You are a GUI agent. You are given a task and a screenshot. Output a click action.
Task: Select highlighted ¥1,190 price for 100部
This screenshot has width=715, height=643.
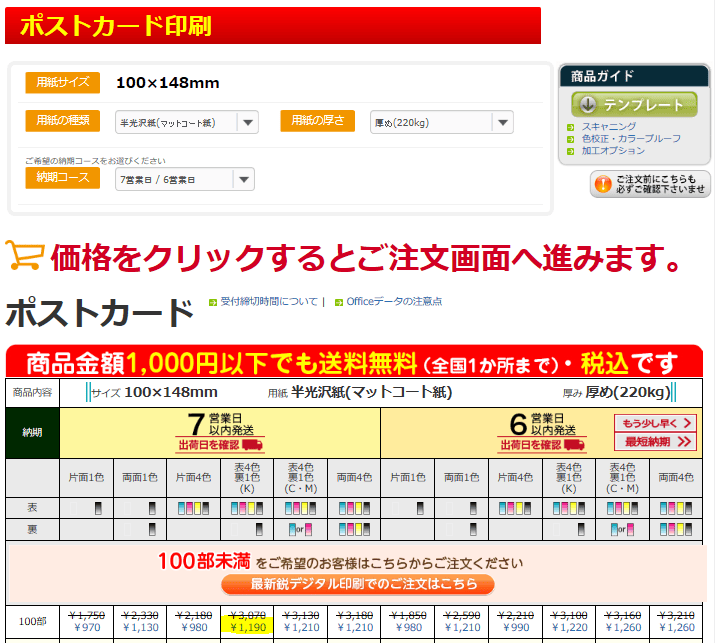247,628
